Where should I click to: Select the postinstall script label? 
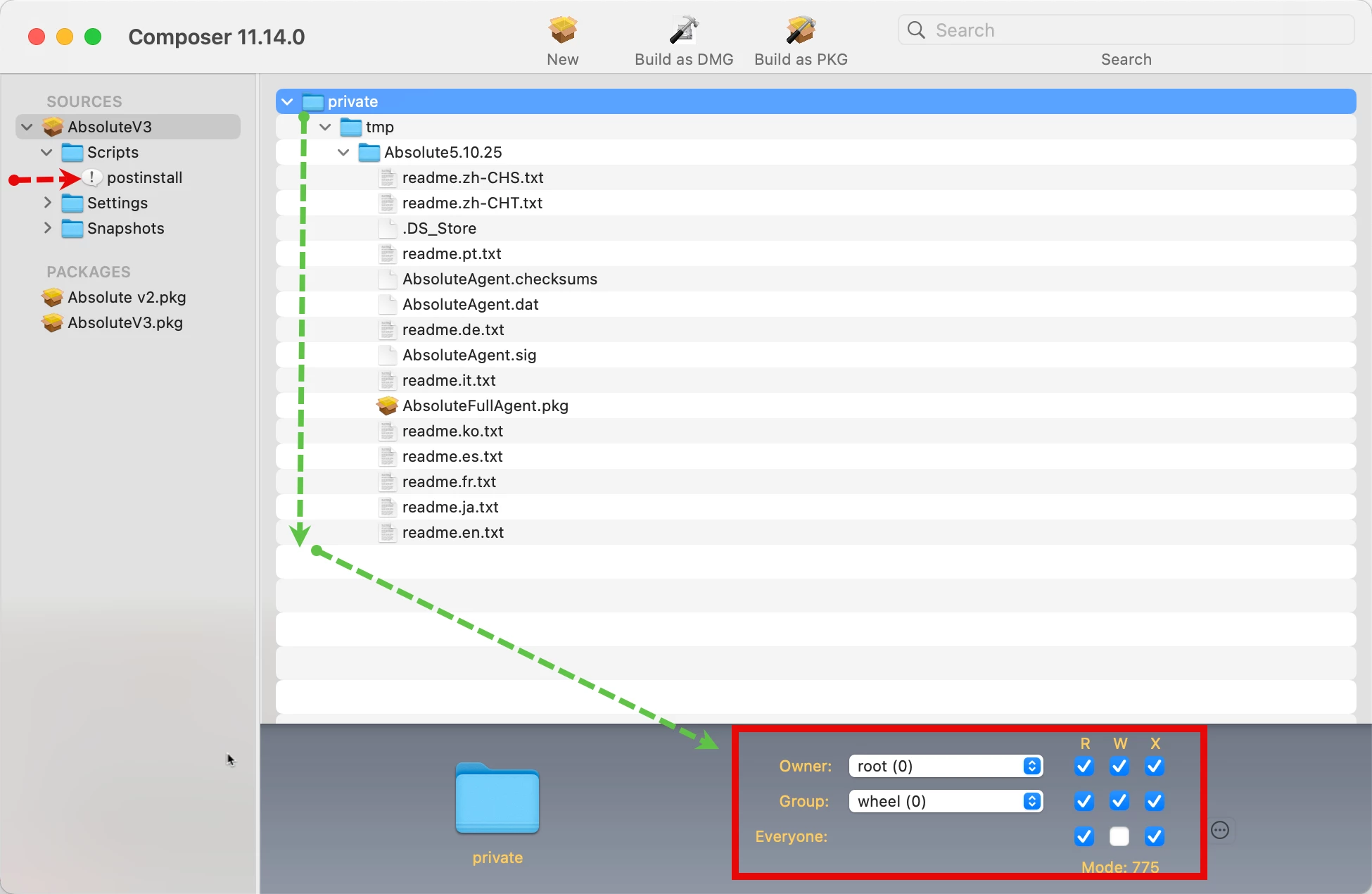pyautogui.click(x=144, y=177)
